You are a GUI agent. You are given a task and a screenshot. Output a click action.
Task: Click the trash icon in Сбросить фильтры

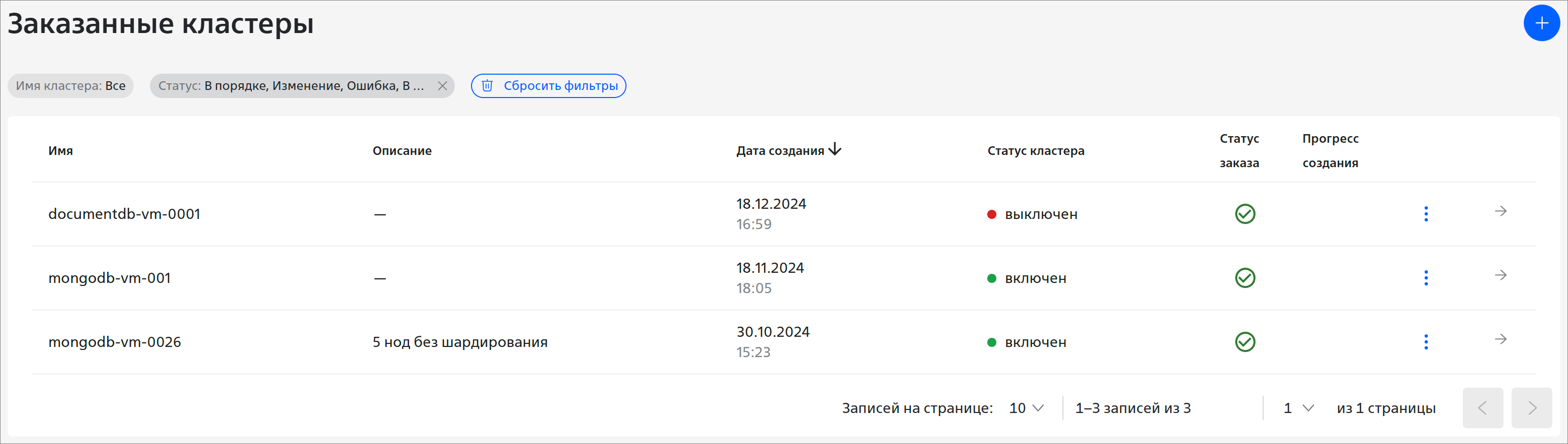coord(487,86)
